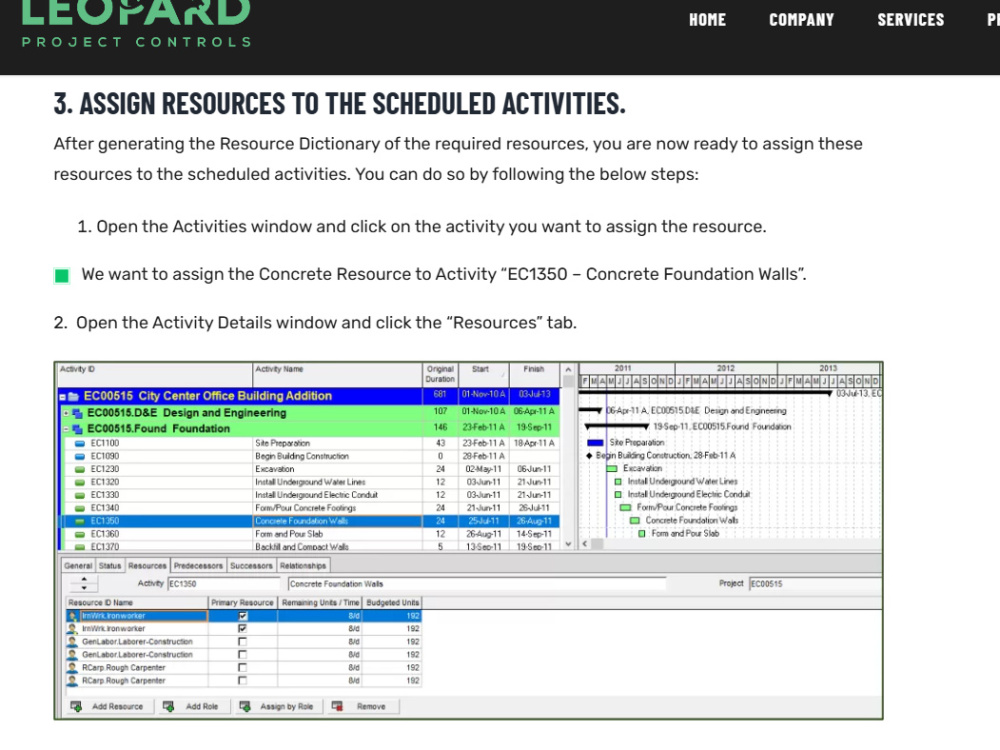The width and height of the screenshot is (1000, 750).
Task: Click the EC1320 activity icon
Action: pos(80,482)
